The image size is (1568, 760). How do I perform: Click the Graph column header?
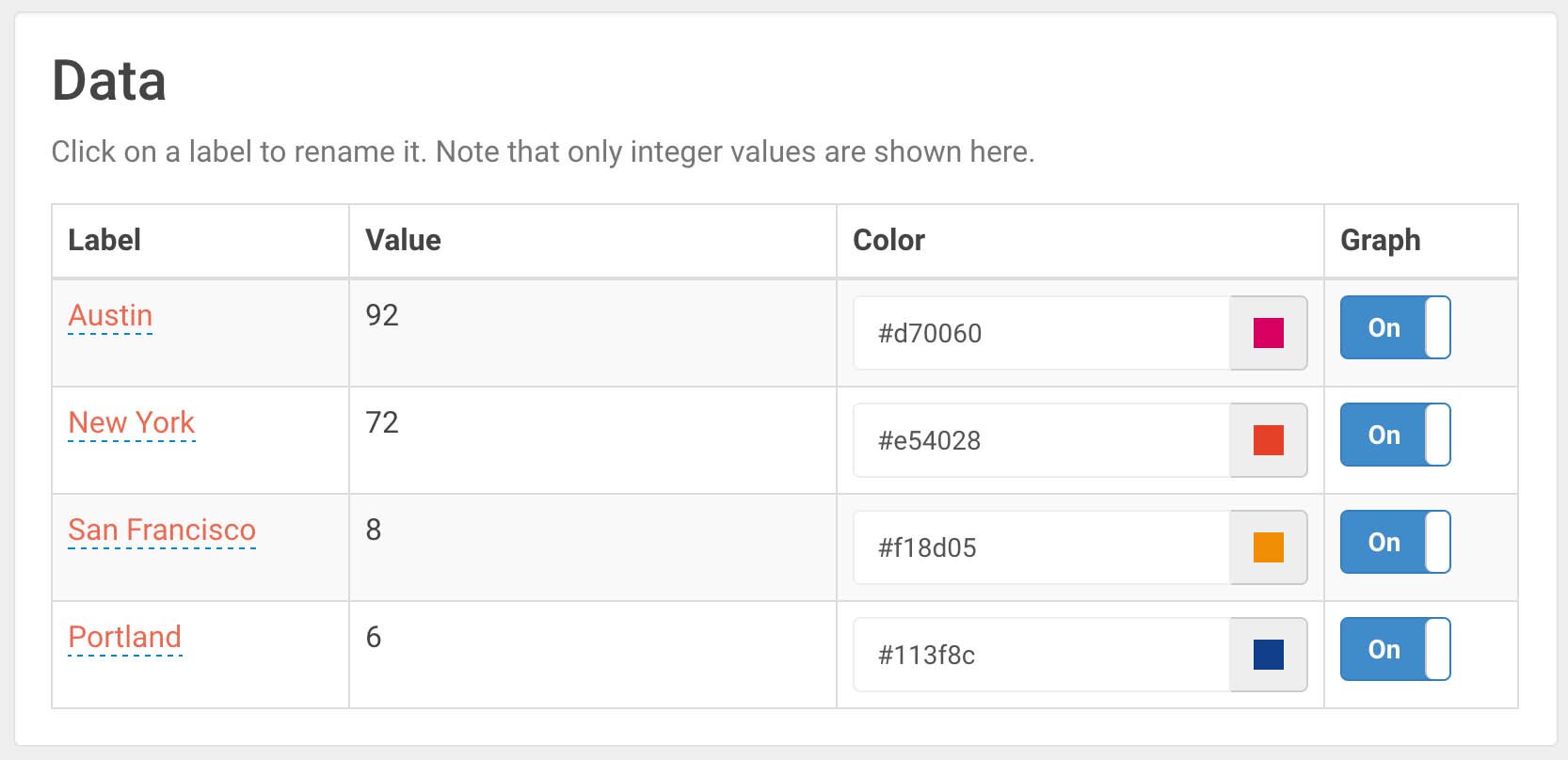click(1380, 241)
